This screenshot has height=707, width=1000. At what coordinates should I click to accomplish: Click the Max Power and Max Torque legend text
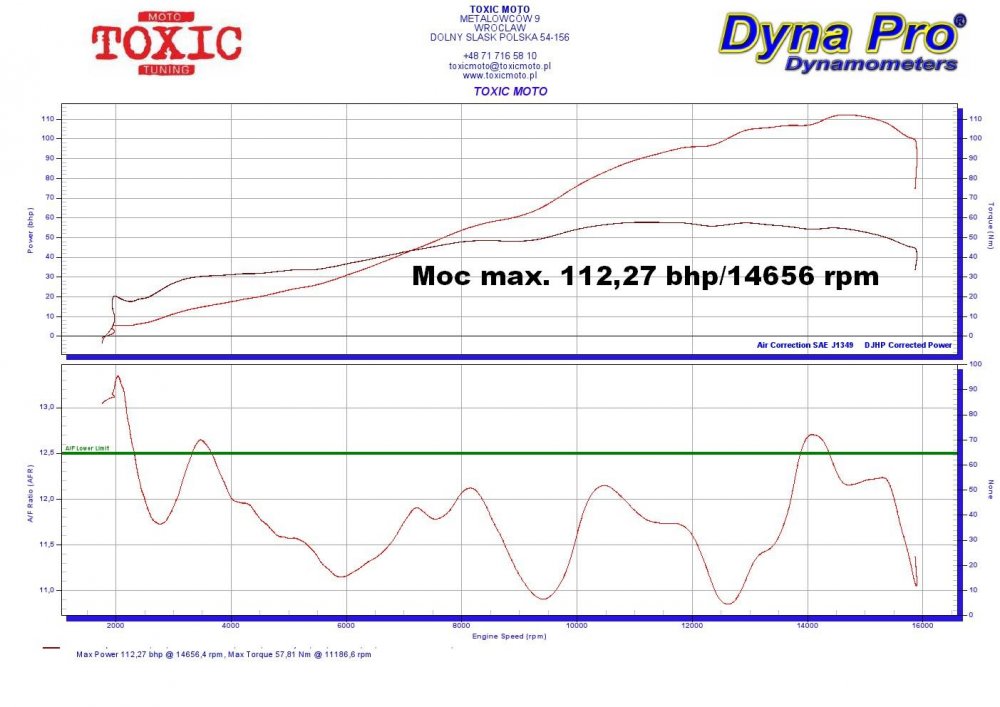(223, 655)
